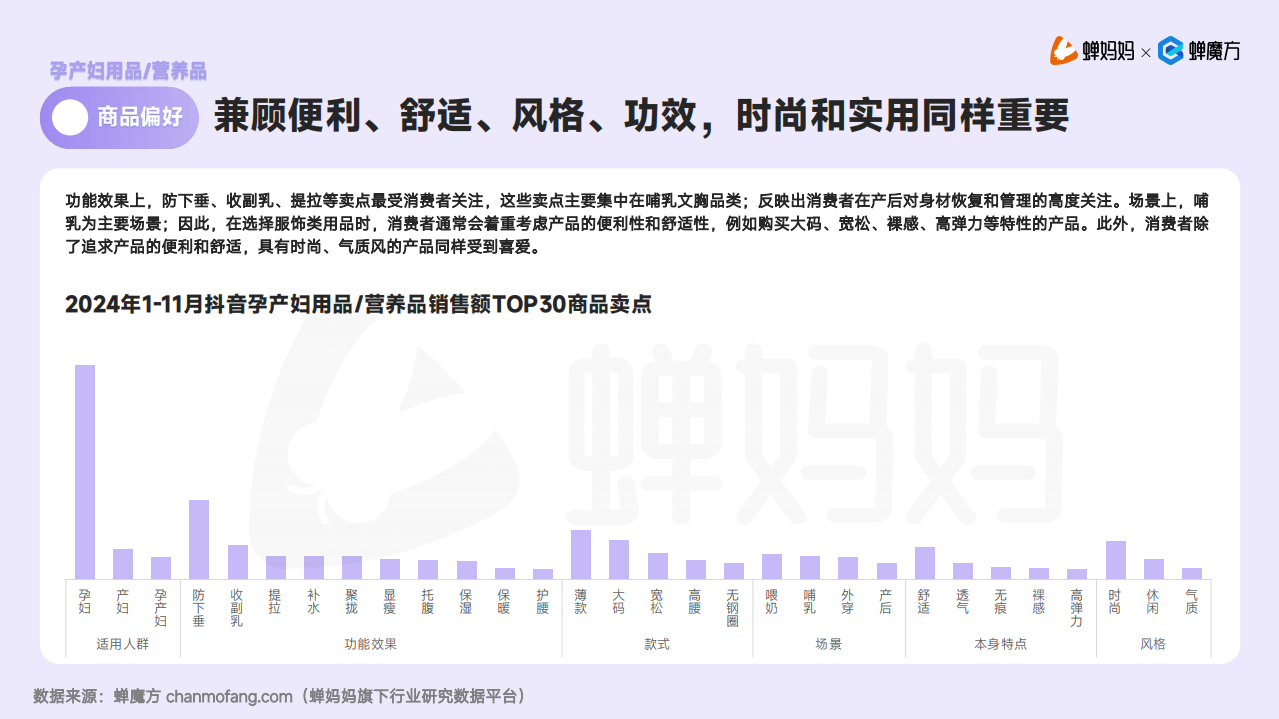Select the 风格 category group label
Viewport: 1279px width, 719px height.
1153,644
